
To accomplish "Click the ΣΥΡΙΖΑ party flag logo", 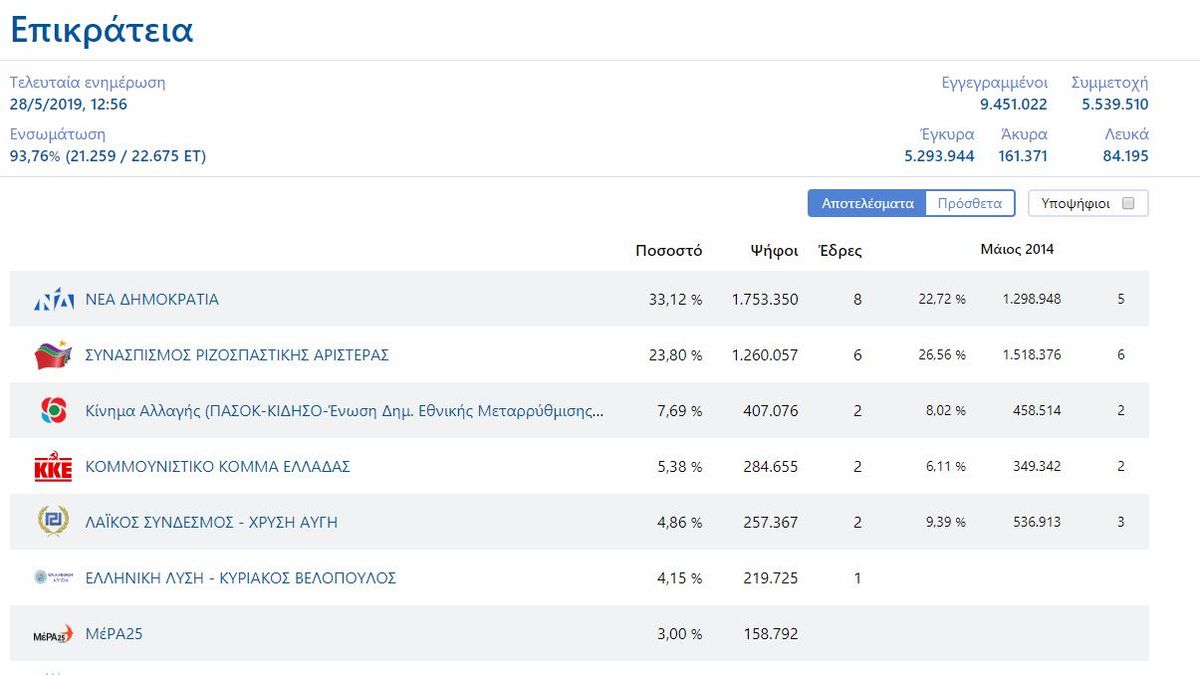I will (53, 355).
